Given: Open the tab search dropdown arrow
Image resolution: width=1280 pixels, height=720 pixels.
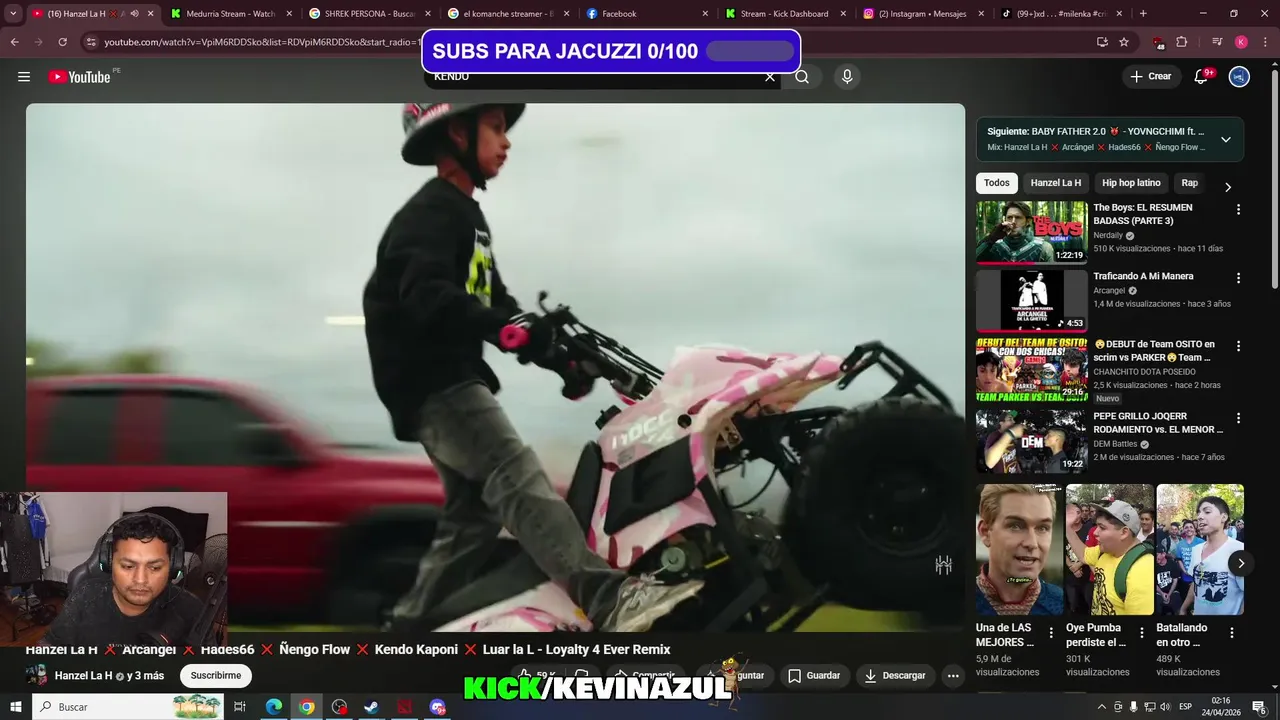Looking at the screenshot, I should click(12, 14).
